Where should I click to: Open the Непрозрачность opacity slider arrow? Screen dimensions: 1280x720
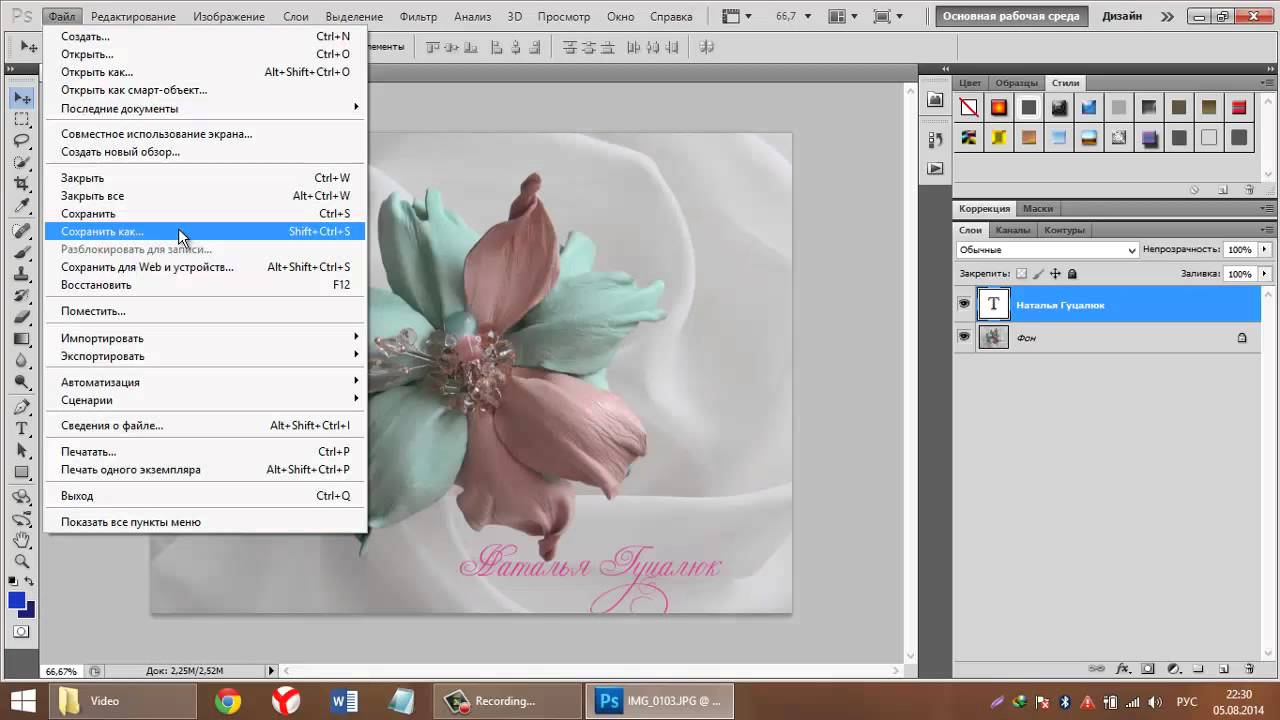coord(1265,249)
